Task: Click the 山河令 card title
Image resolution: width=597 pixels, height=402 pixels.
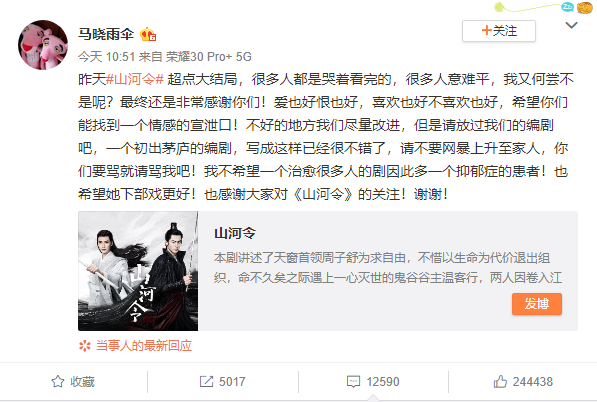Action: click(235, 233)
